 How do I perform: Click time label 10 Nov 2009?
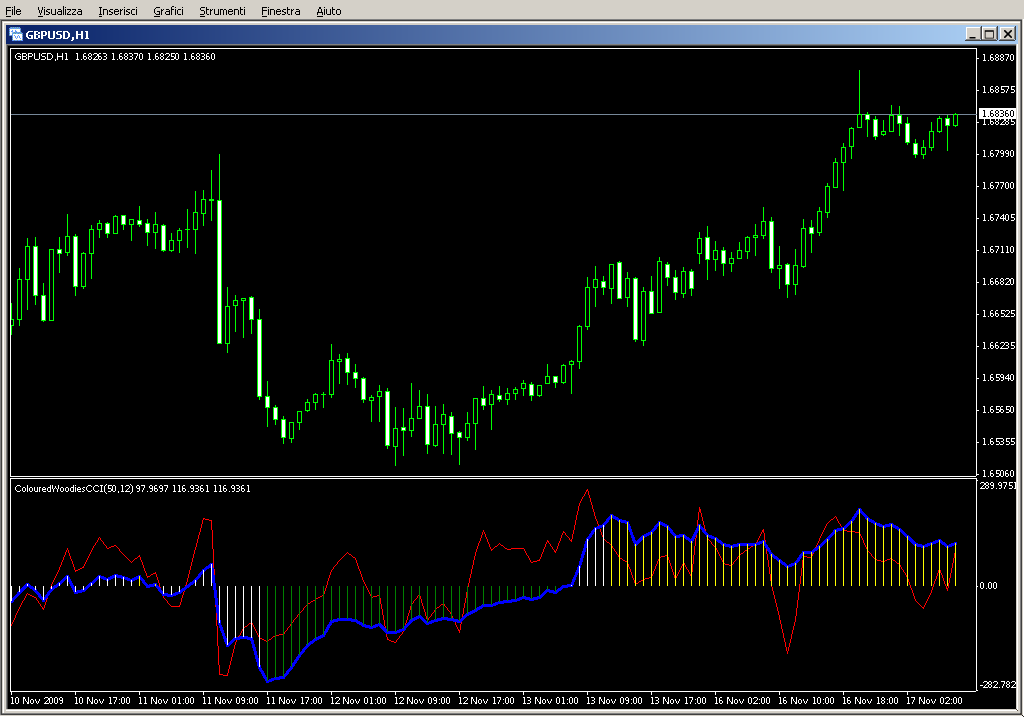37,701
